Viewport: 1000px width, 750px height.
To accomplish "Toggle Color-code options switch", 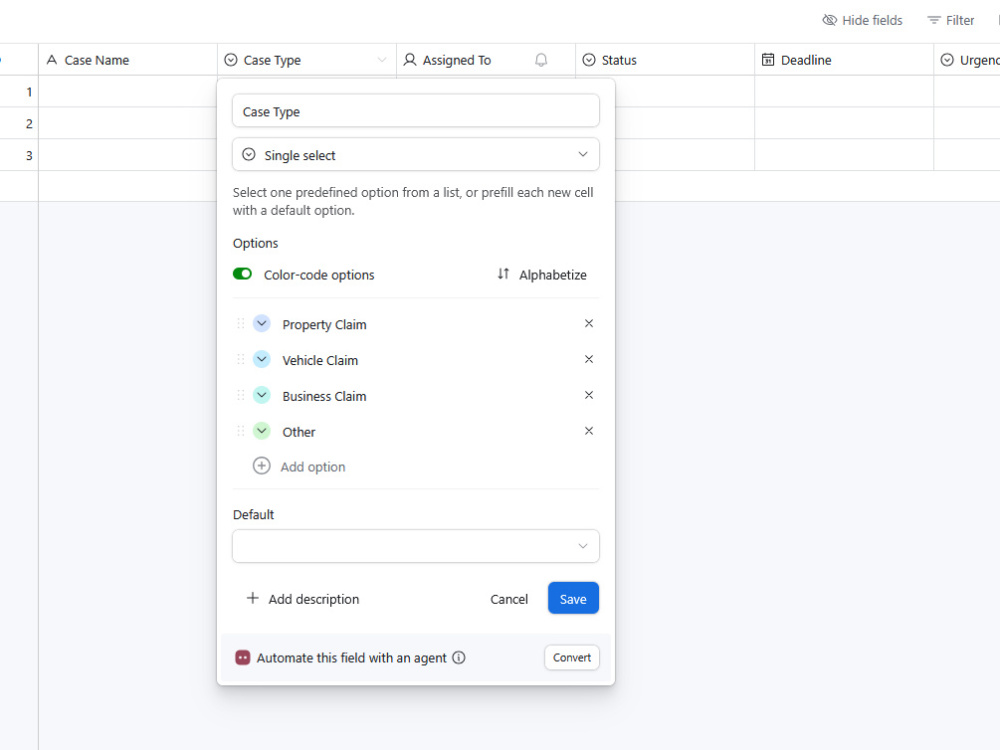I will pos(242,274).
